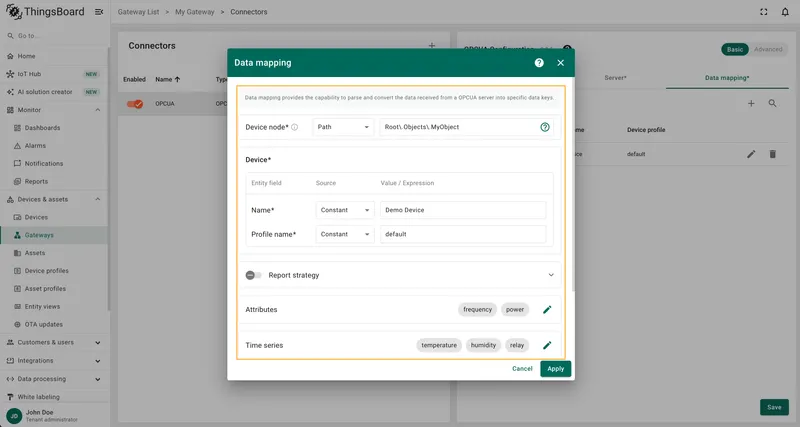Click the Device node info icon
This screenshot has width=800, height=427.
(x=294, y=127)
